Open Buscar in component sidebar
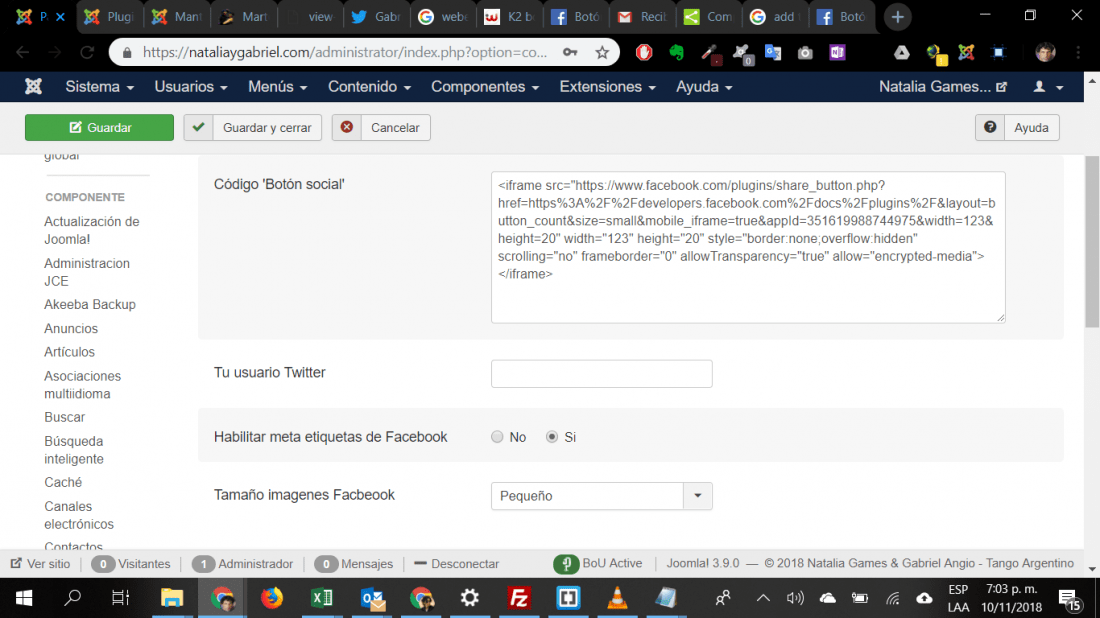 (65, 417)
